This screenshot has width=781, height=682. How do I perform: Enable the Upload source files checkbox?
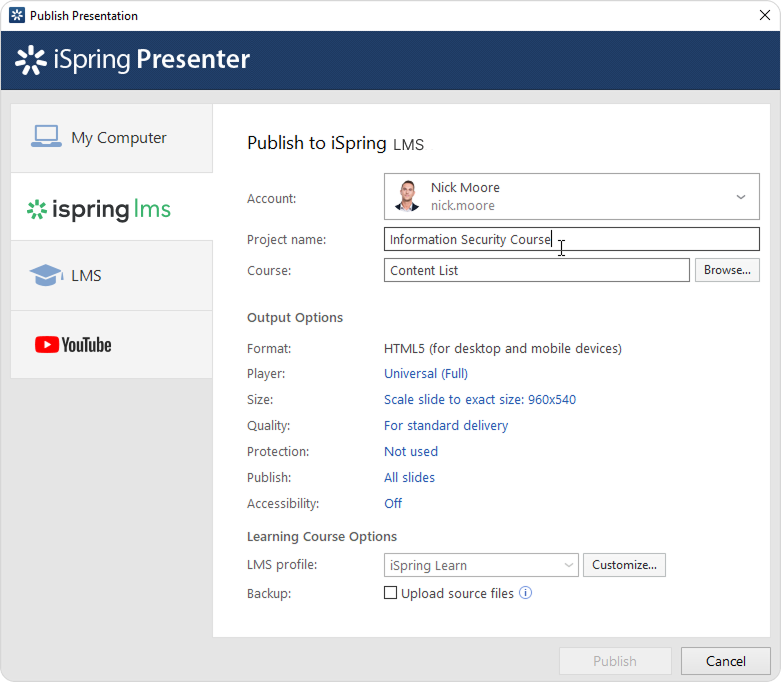[391, 593]
